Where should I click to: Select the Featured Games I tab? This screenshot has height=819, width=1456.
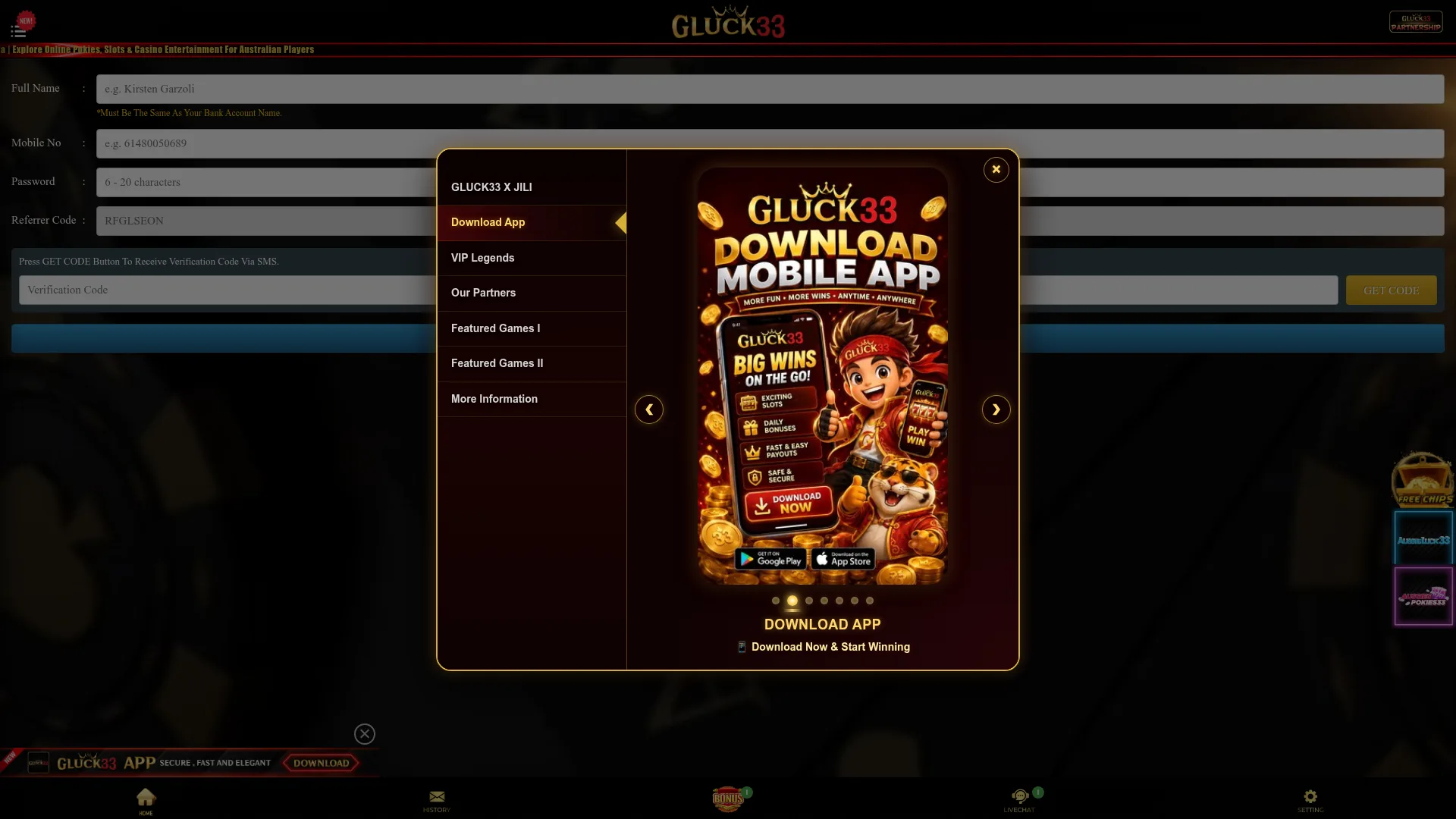pyautogui.click(x=532, y=328)
